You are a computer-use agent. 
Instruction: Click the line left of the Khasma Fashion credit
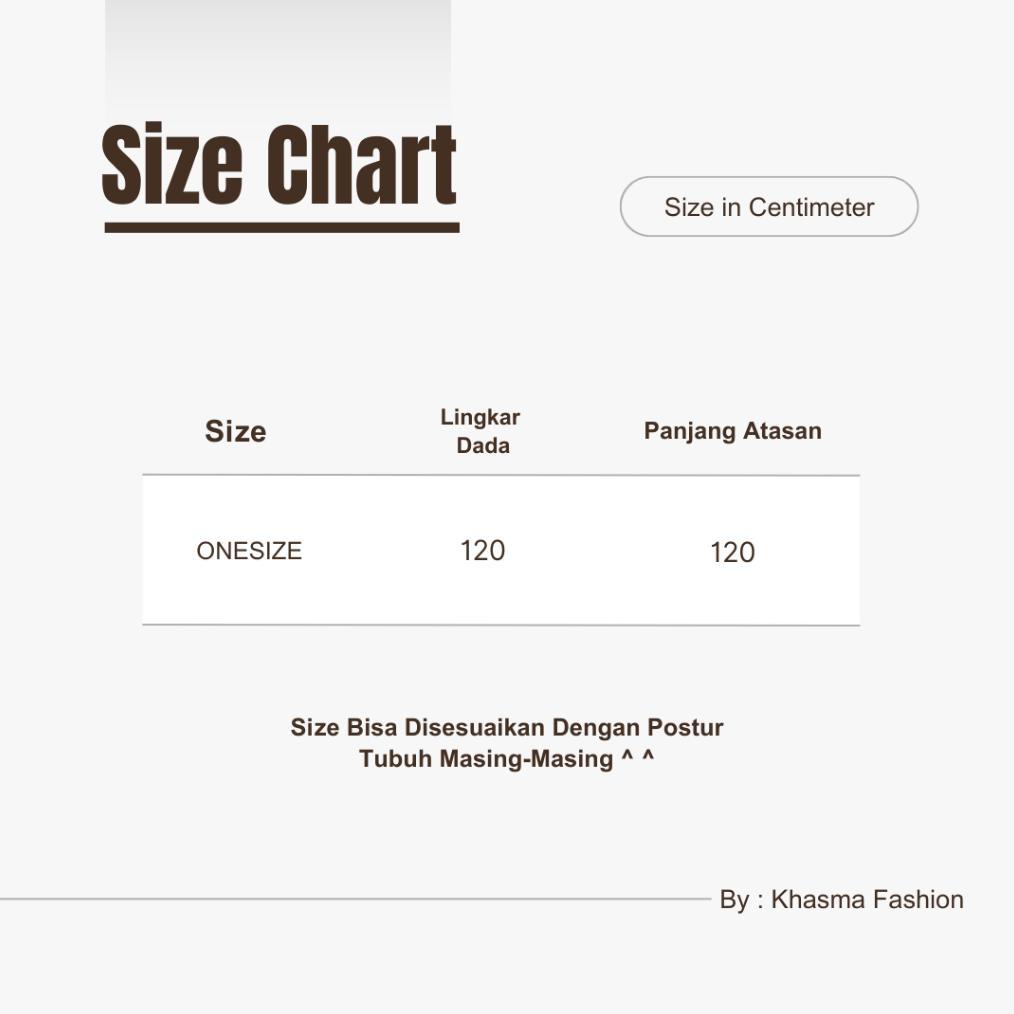click(x=350, y=899)
